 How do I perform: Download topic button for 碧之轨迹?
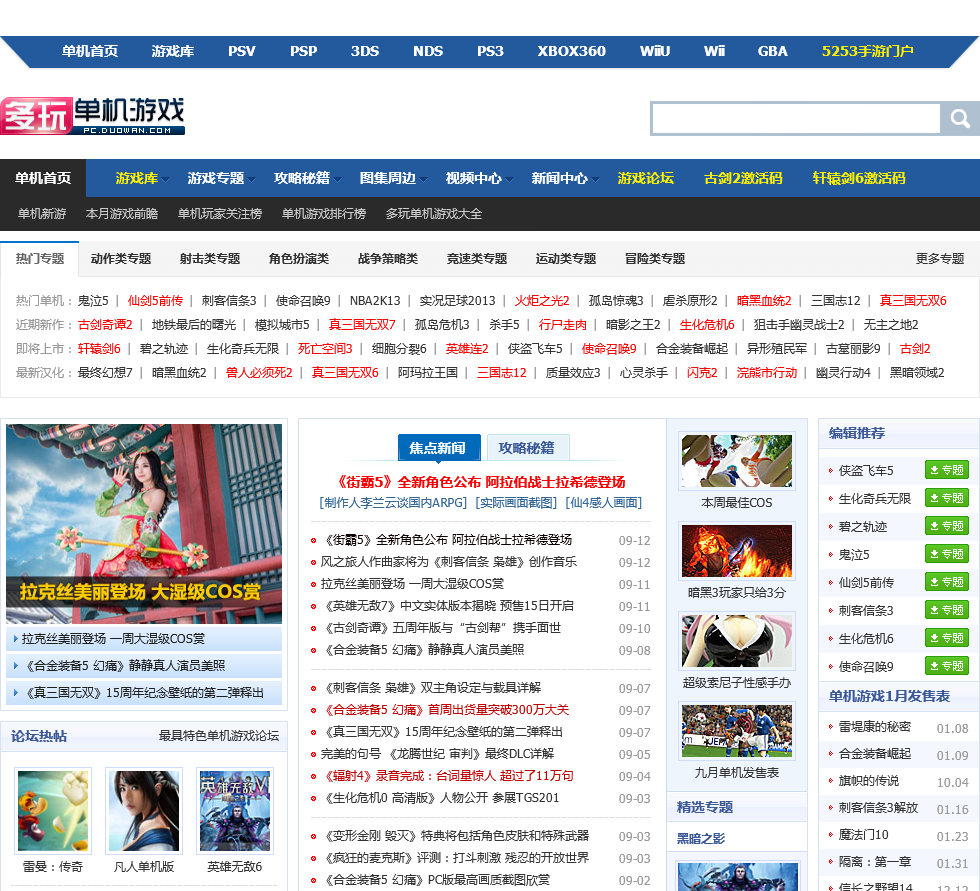pos(946,526)
